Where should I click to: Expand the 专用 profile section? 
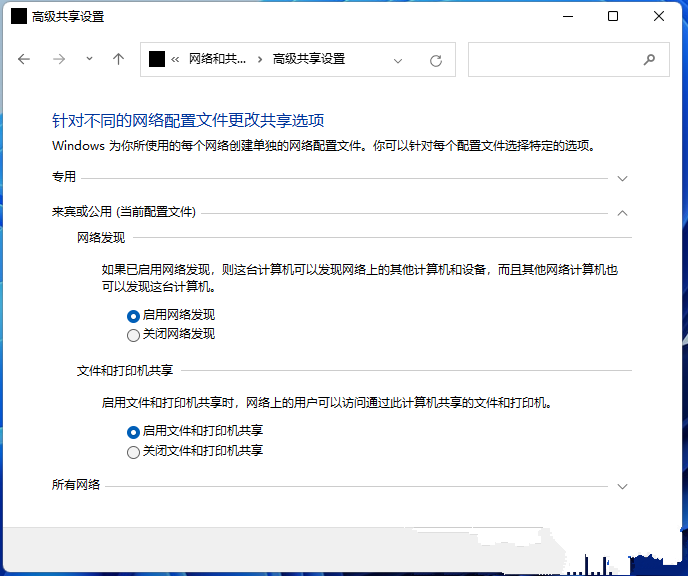tap(622, 178)
